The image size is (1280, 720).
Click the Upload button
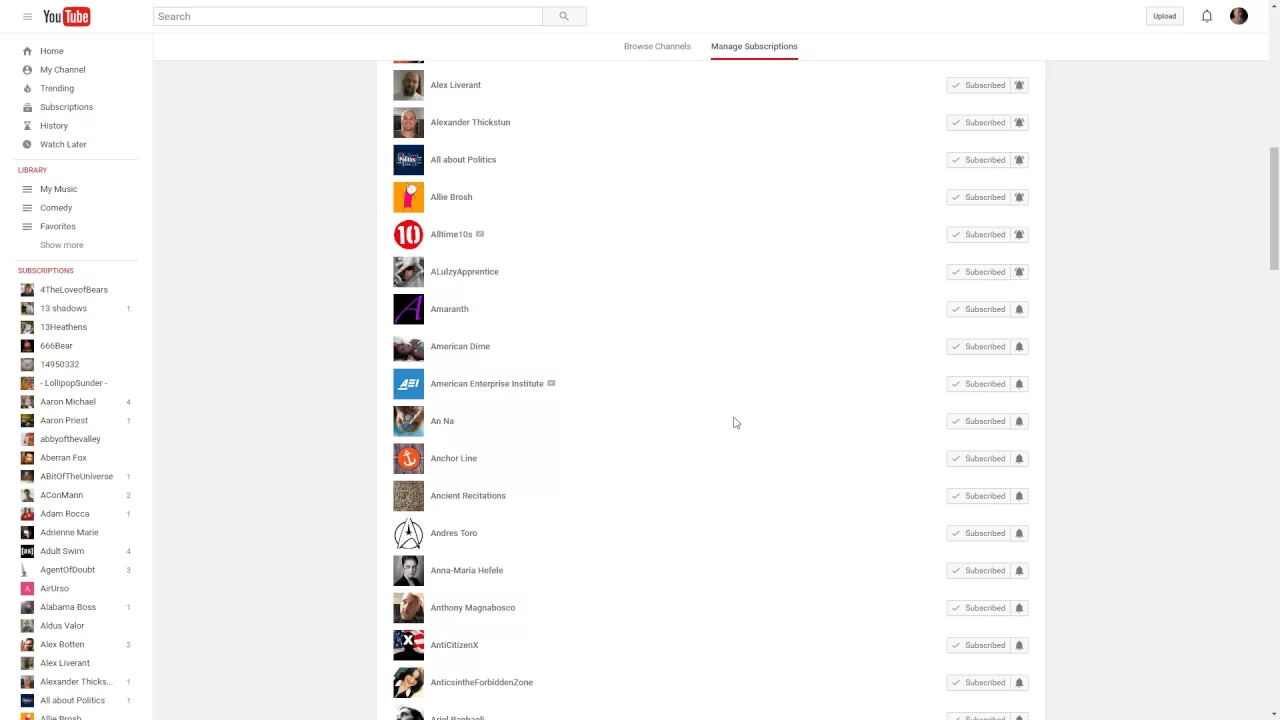click(x=1164, y=16)
